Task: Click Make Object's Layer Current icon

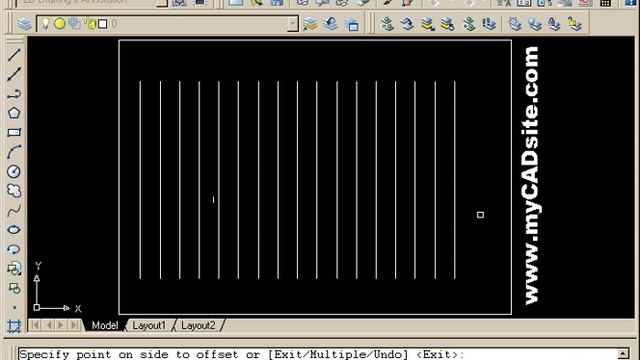Action: [310, 24]
